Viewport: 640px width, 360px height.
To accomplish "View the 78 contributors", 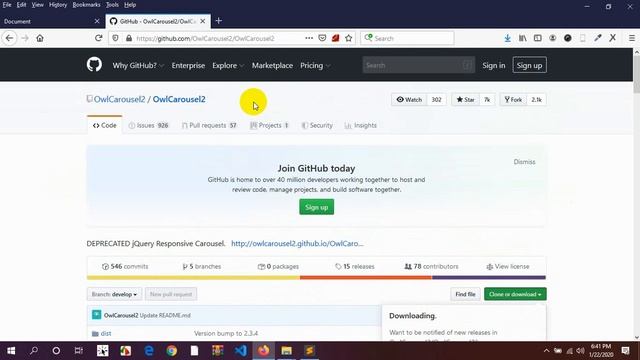I will click(x=431, y=267).
